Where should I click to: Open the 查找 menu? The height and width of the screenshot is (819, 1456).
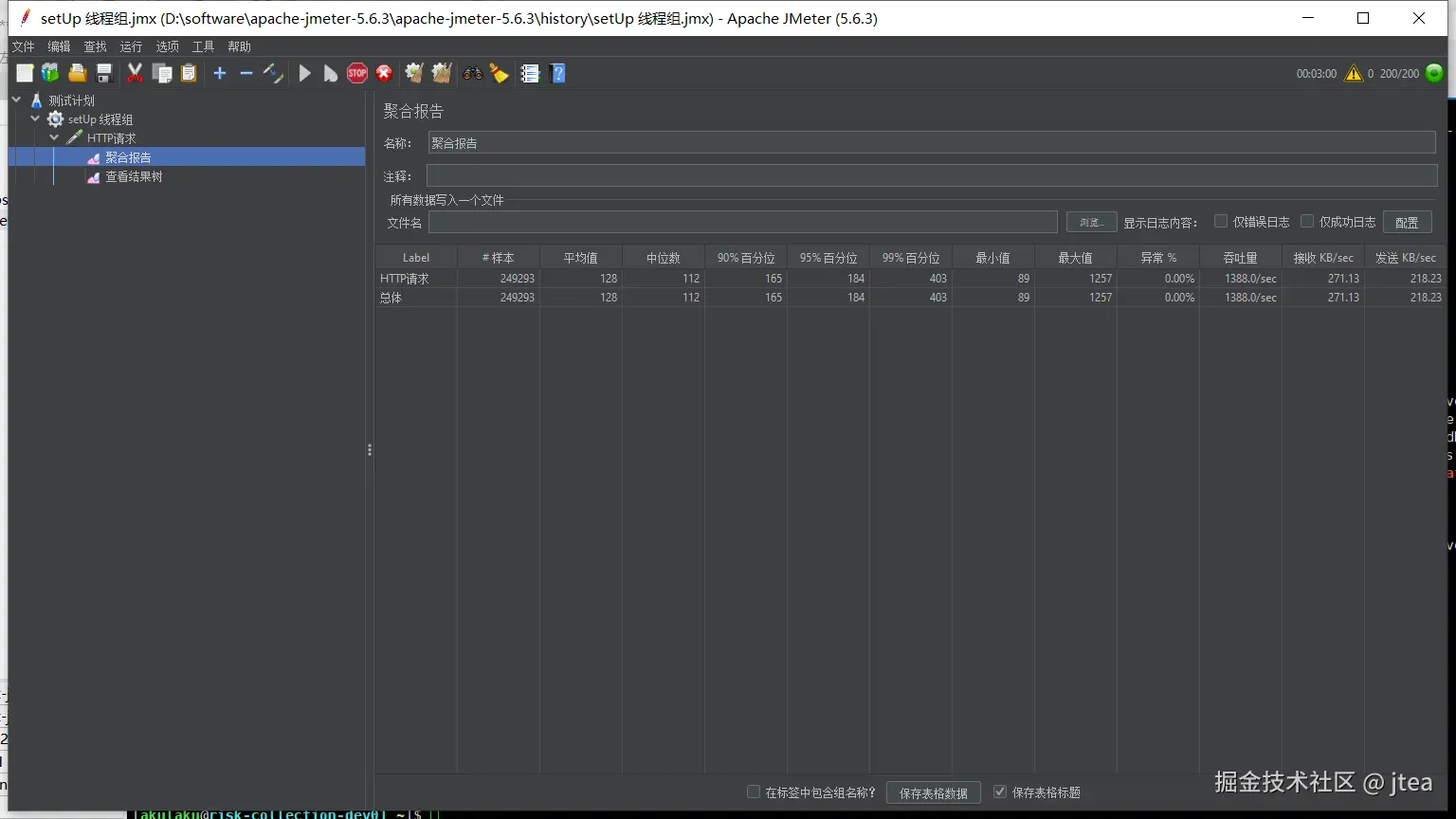pos(95,46)
